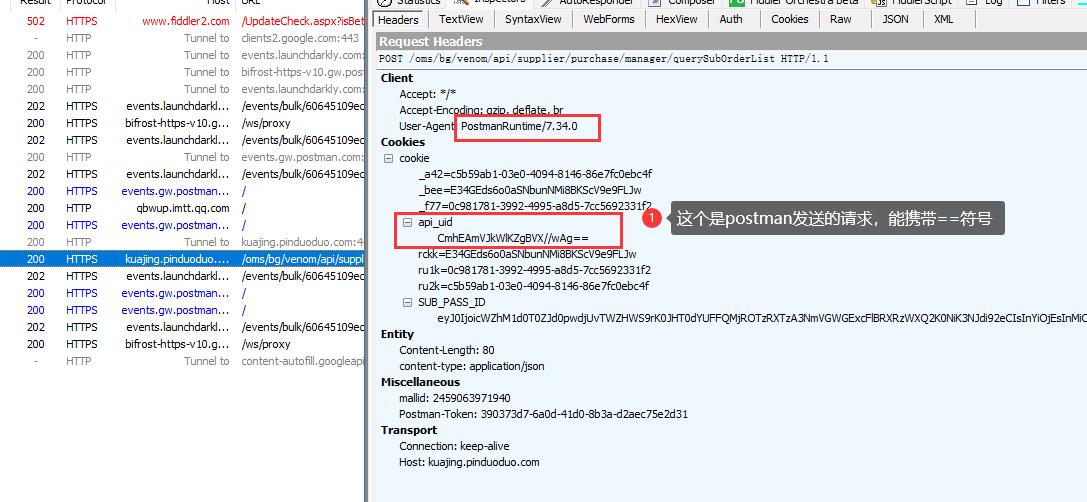The width and height of the screenshot is (1087, 502).
Task: Select the CmhEAmVJkWlKZgBVX//wAg== value
Action: tap(513, 238)
